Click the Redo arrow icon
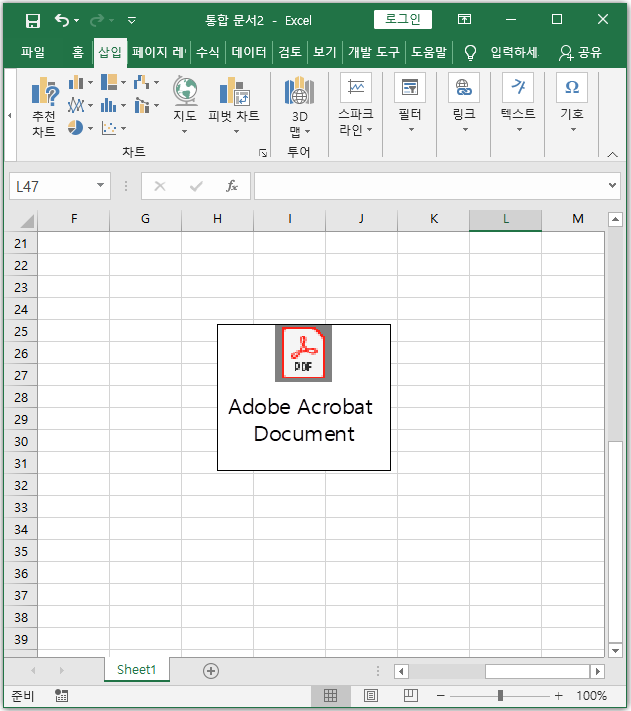The height and width of the screenshot is (711, 631). pyautogui.click(x=97, y=20)
